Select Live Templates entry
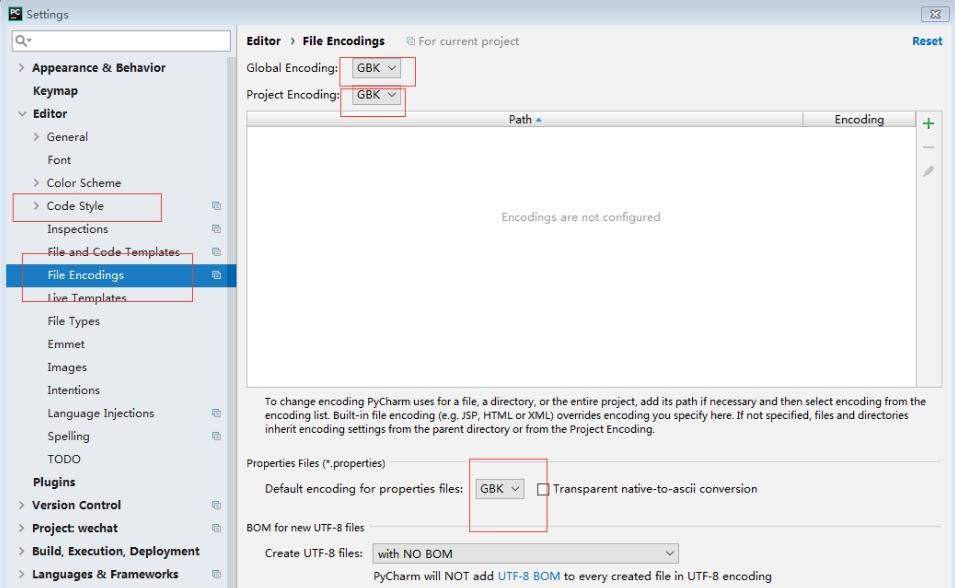Viewport: 955px width, 588px height. pos(87,298)
